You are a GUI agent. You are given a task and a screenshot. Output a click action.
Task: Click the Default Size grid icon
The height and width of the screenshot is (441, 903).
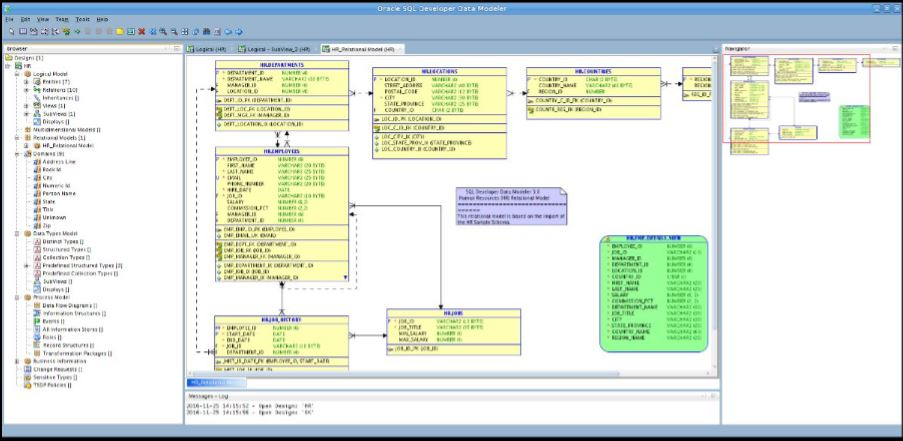185,32
